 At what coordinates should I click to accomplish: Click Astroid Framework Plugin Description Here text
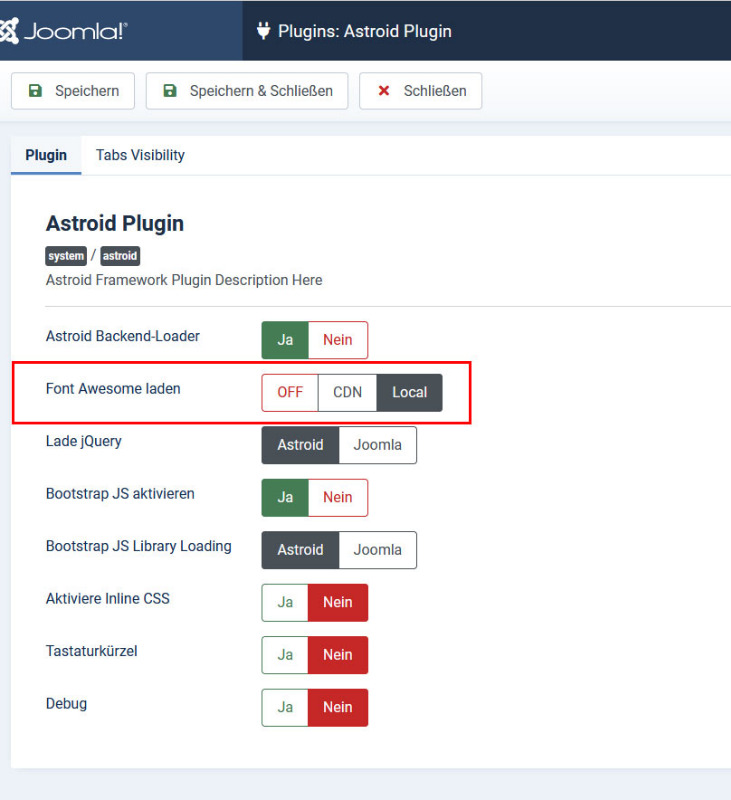(184, 280)
